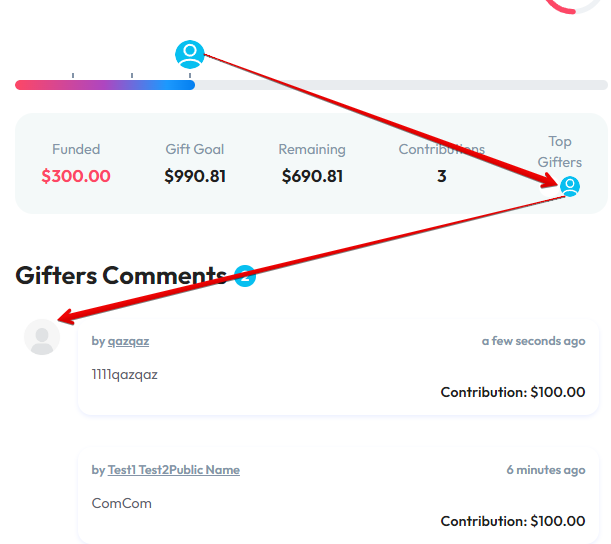Click the blue comment count badge
This screenshot has height=544, width=611.
[x=245, y=276]
